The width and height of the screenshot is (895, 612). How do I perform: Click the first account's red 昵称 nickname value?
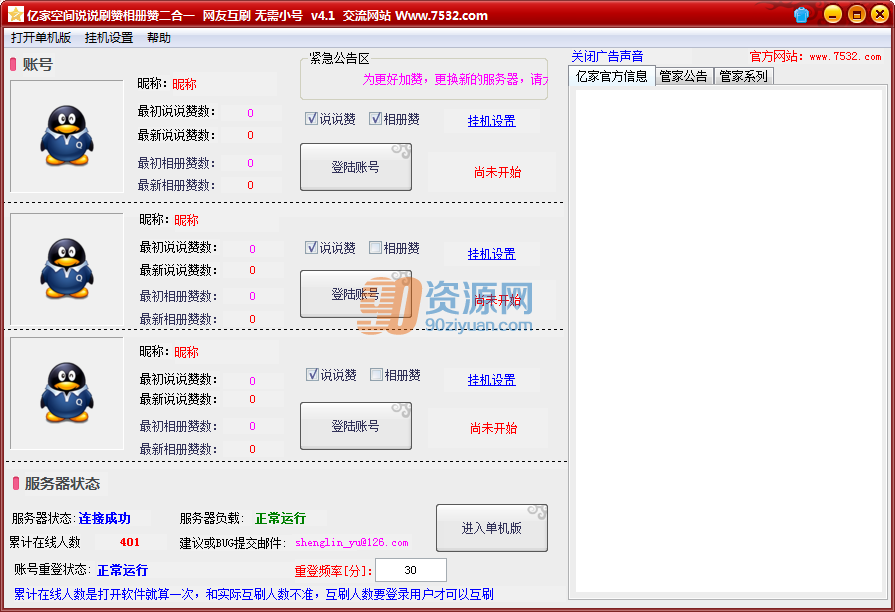pos(184,84)
